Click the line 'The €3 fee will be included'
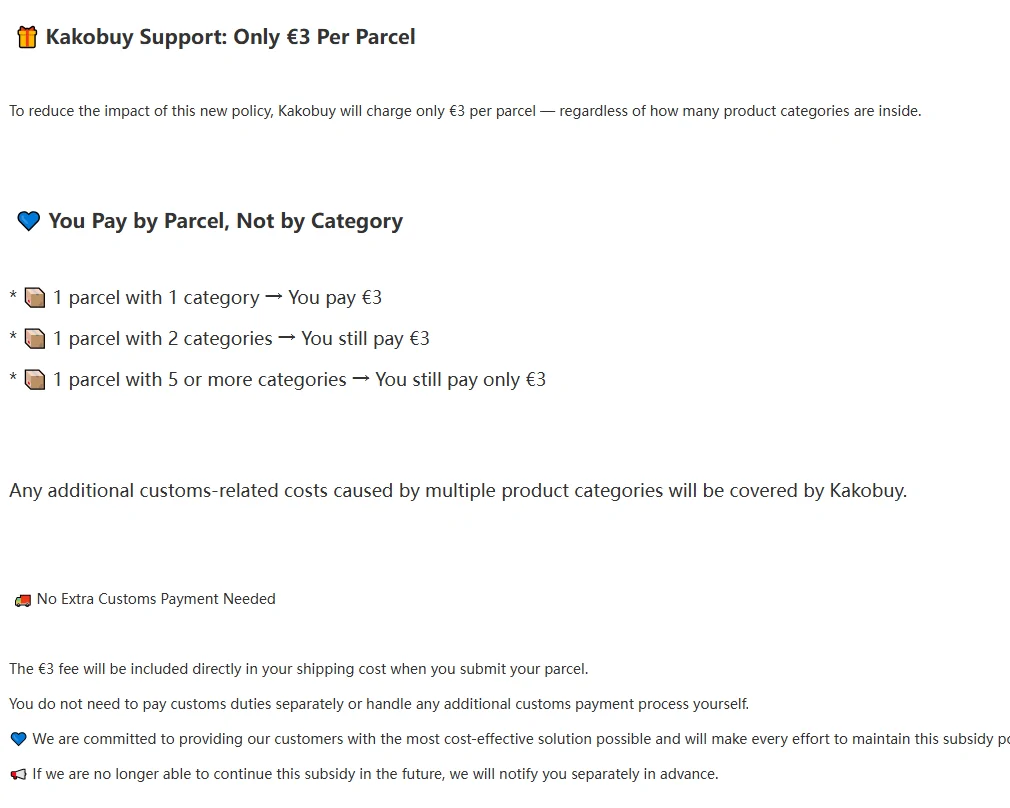Viewport: 1010px width, 808px height. pyautogui.click(x=298, y=669)
